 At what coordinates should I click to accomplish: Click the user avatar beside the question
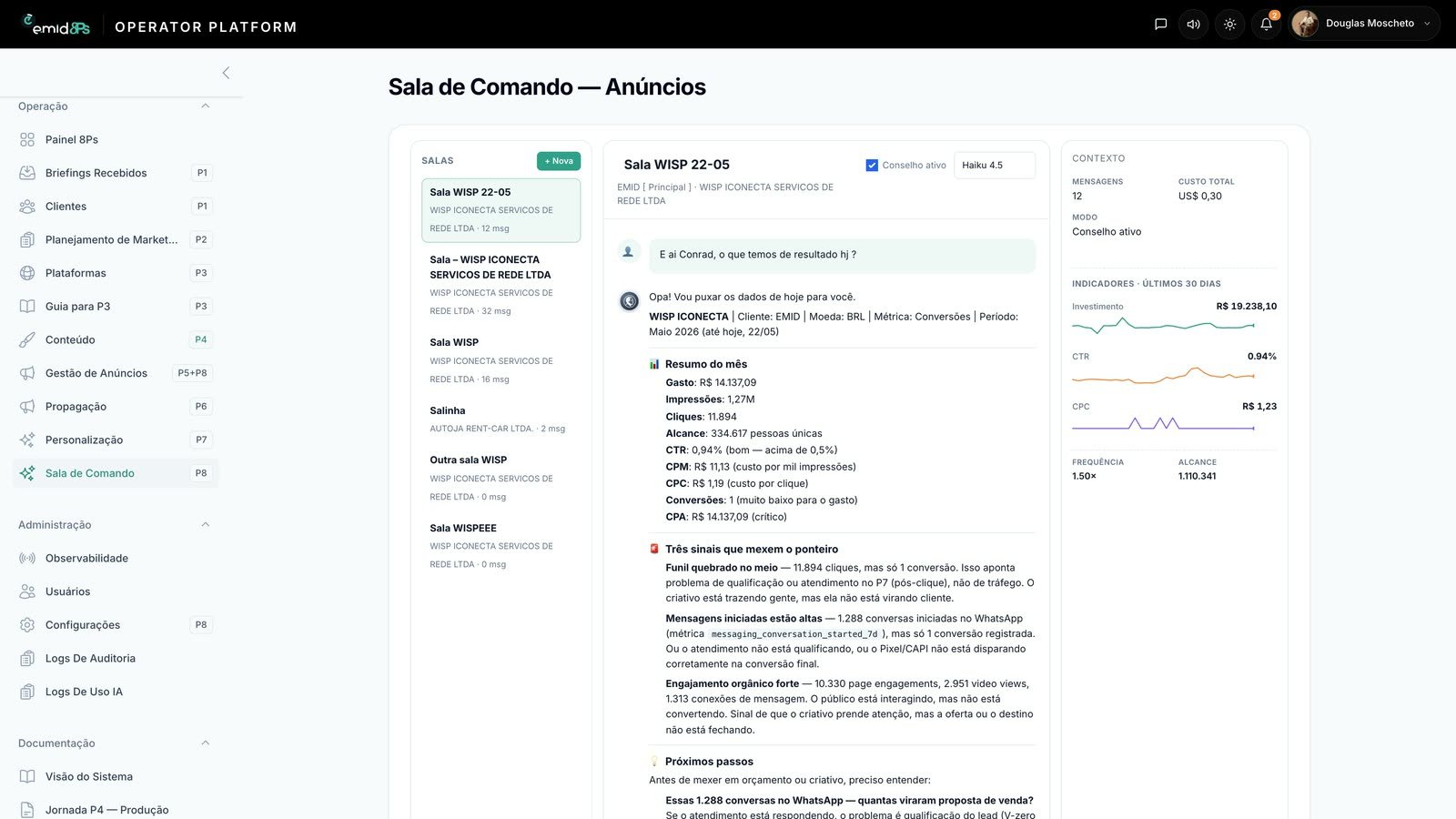628,252
